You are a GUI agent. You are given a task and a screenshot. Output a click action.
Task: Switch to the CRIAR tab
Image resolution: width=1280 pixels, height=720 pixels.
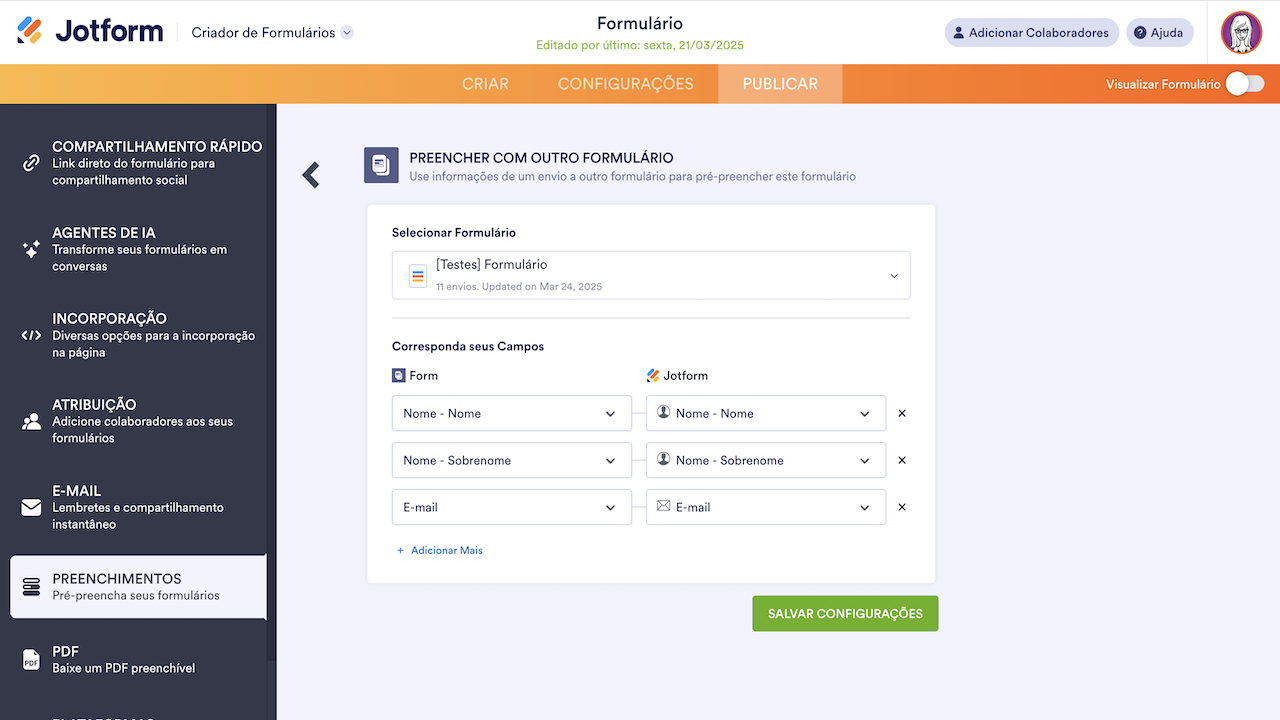485,84
